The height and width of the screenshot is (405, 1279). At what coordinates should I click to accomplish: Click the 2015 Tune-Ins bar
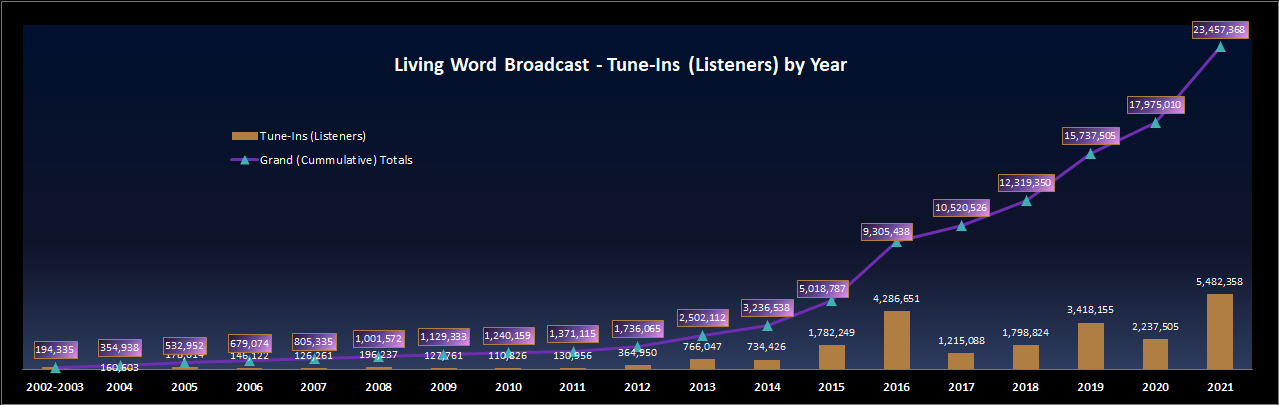(831, 357)
